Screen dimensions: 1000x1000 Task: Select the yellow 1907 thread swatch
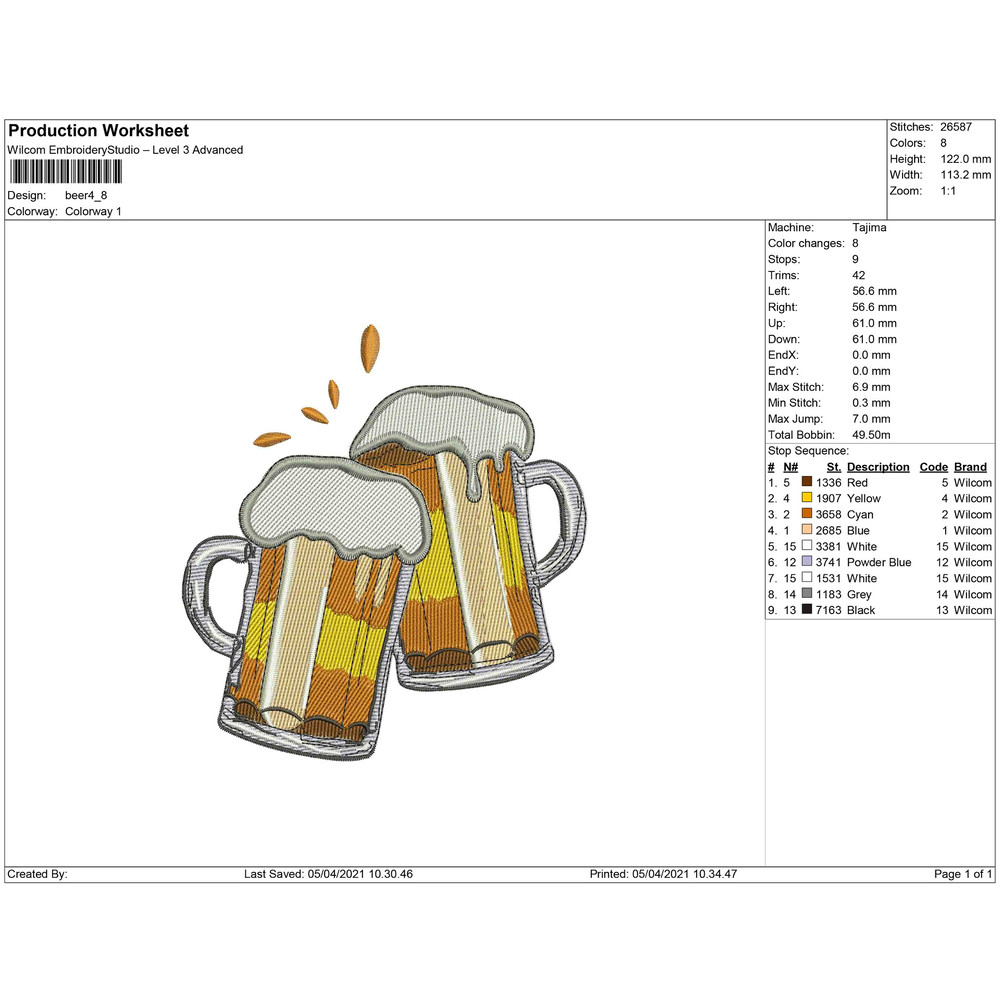tap(806, 499)
